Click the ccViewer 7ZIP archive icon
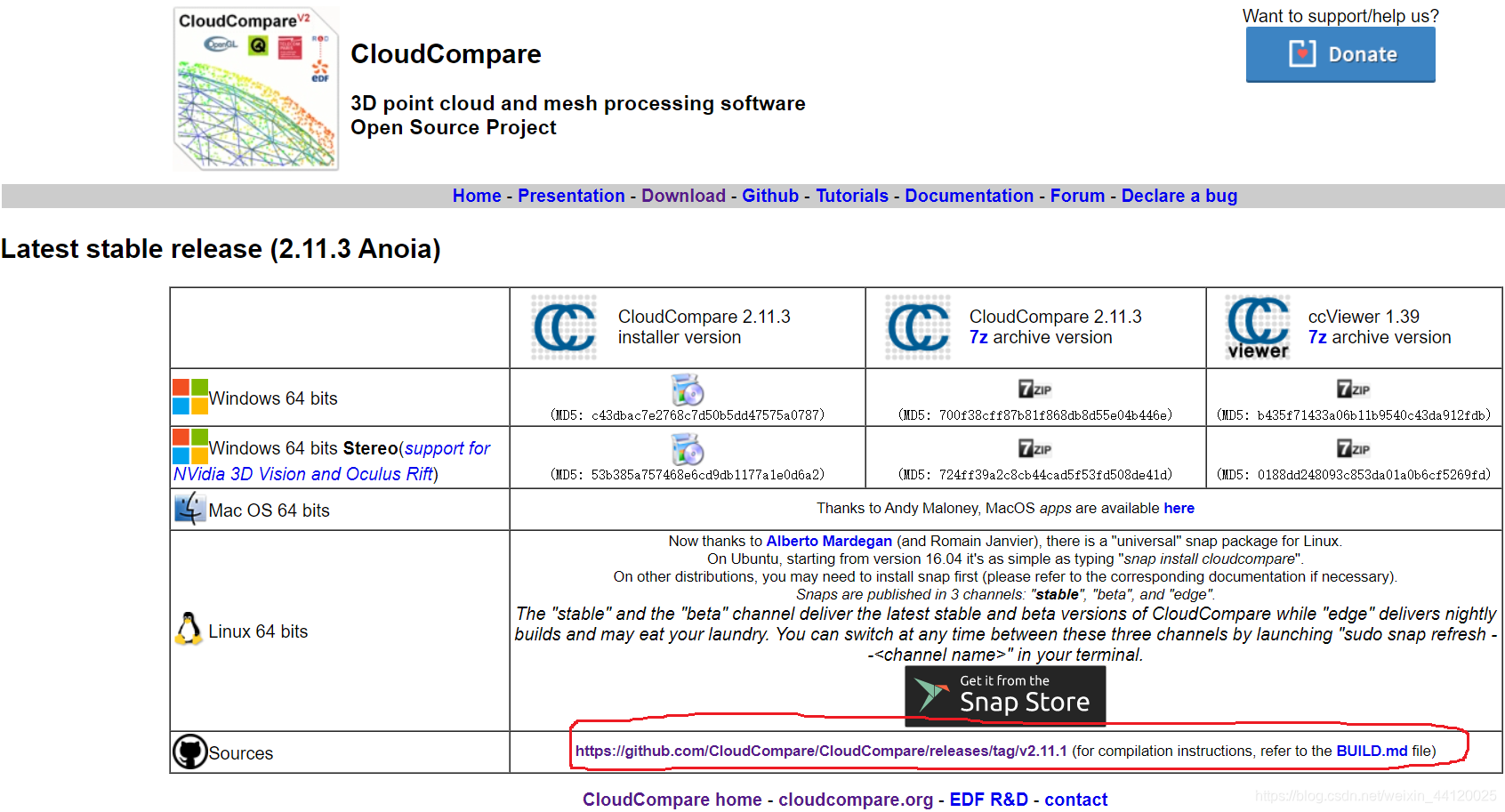 pos(1353,390)
